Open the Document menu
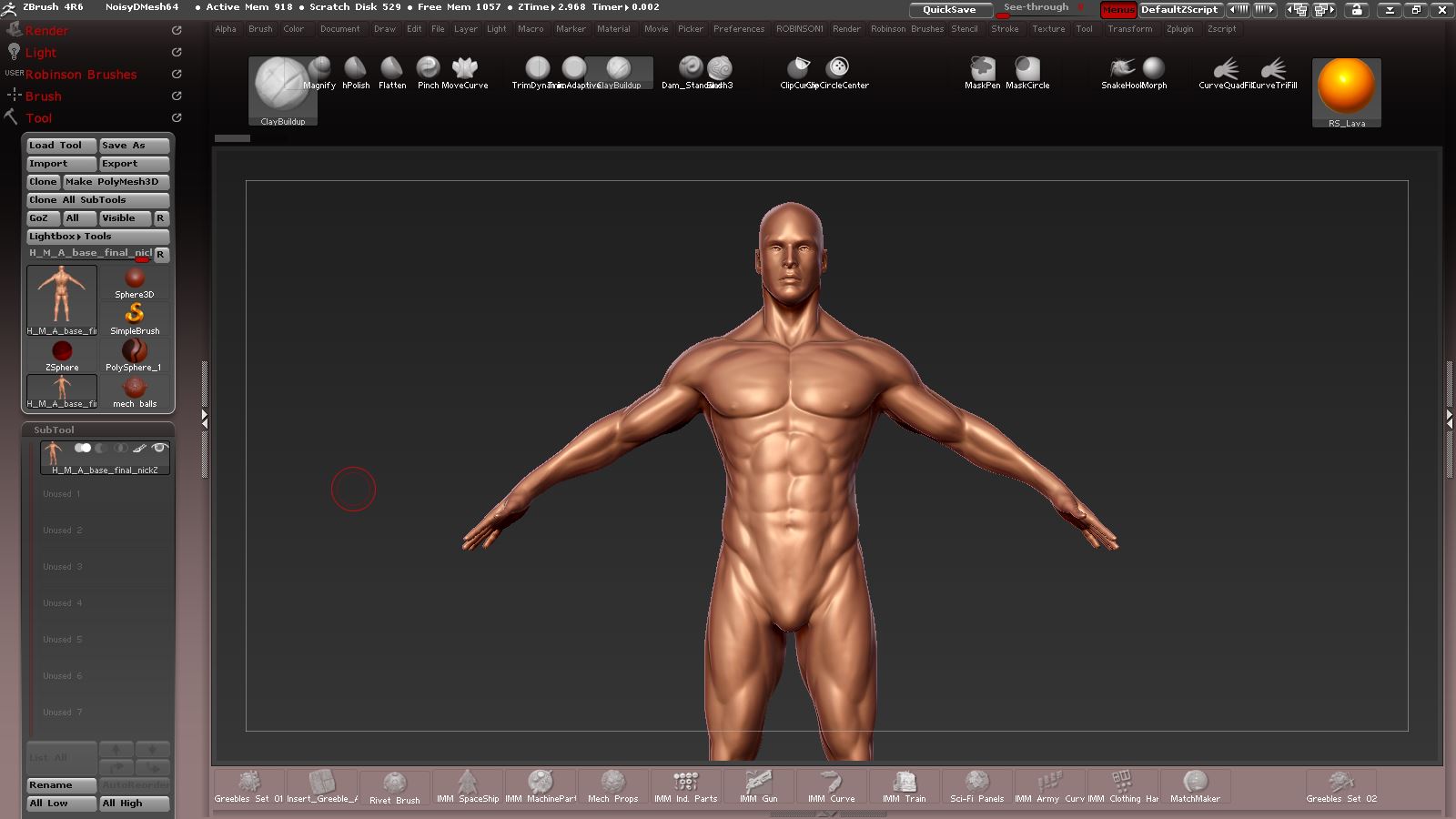This screenshot has width=1456, height=819. pos(340,29)
